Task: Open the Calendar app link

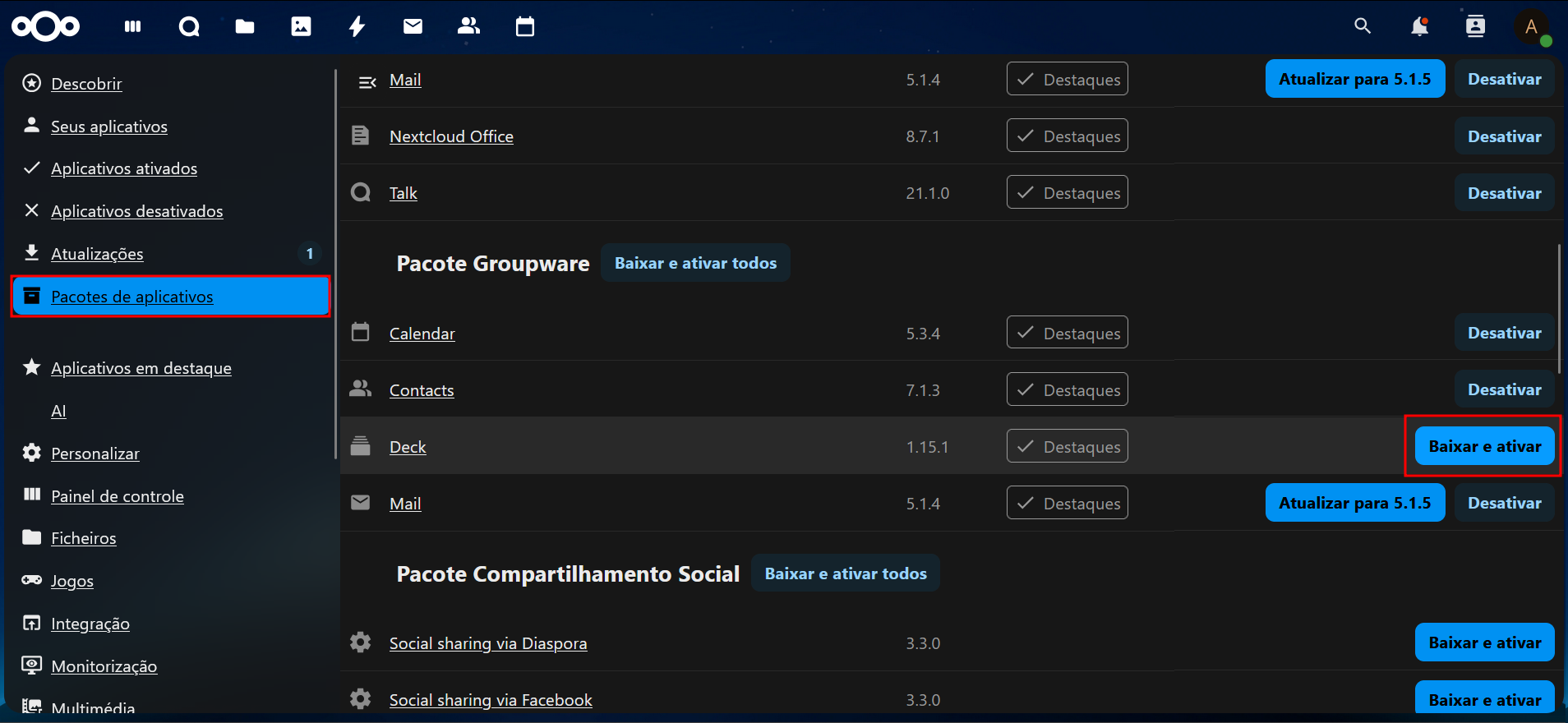Action: [x=422, y=334]
